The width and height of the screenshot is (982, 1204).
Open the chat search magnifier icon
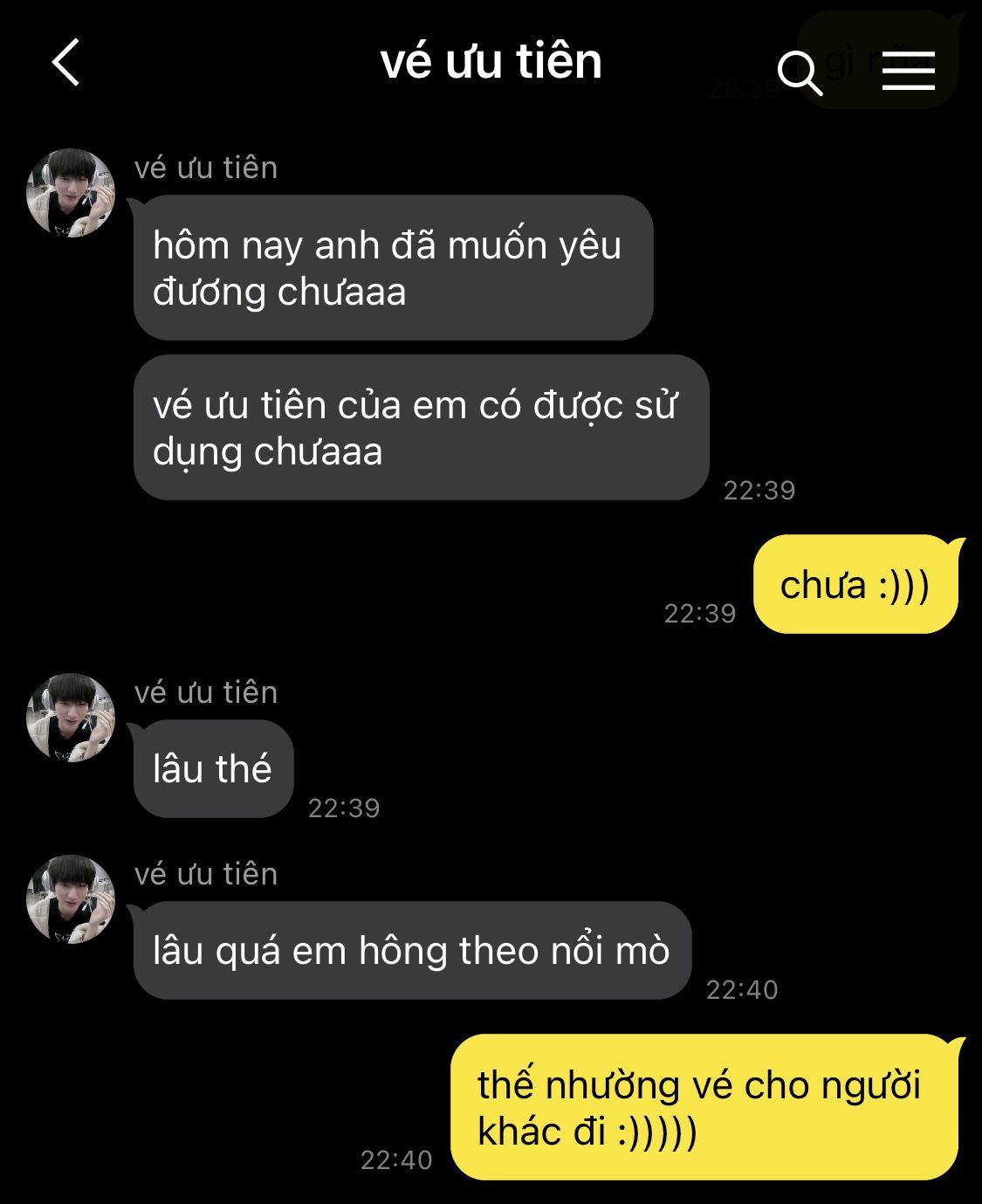(800, 72)
